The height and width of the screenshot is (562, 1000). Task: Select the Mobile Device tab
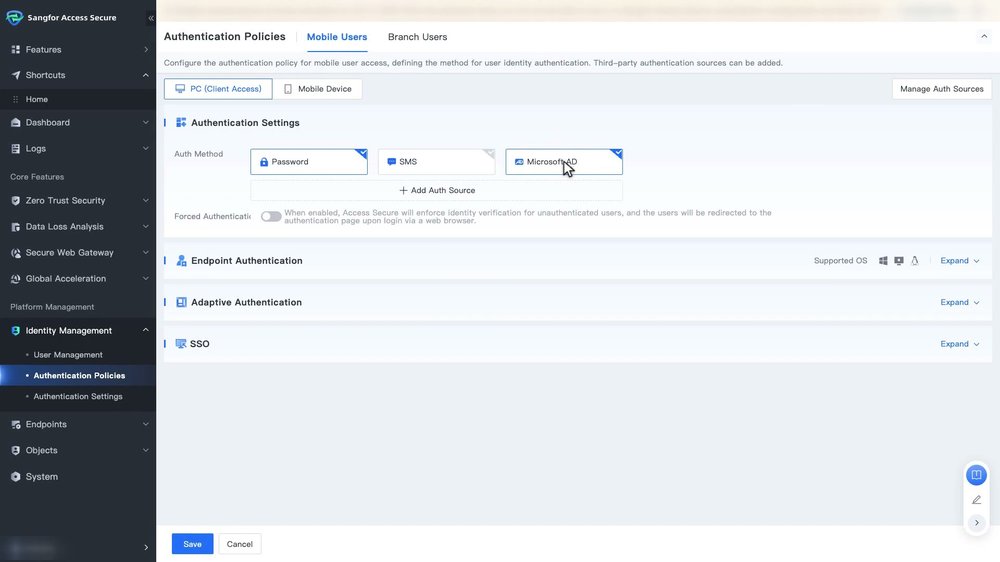coord(318,89)
